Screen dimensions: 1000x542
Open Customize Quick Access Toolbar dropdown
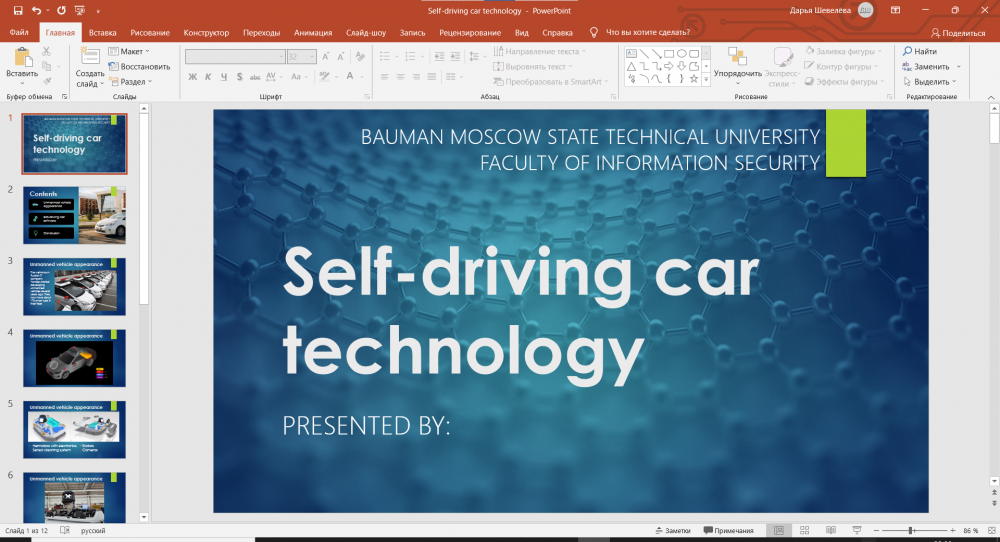tap(98, 11)
